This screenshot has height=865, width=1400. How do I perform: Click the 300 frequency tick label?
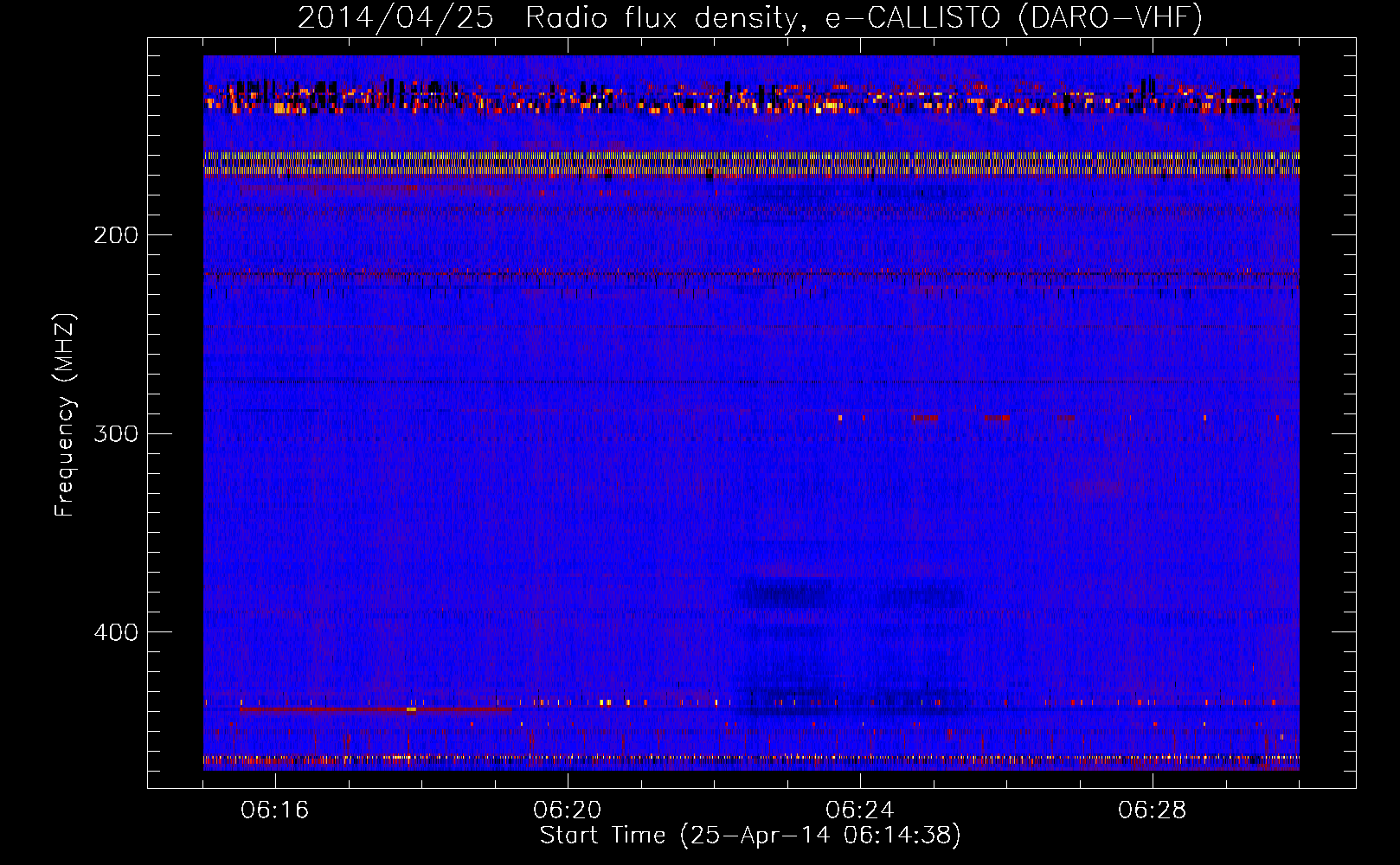click(116, 433)
